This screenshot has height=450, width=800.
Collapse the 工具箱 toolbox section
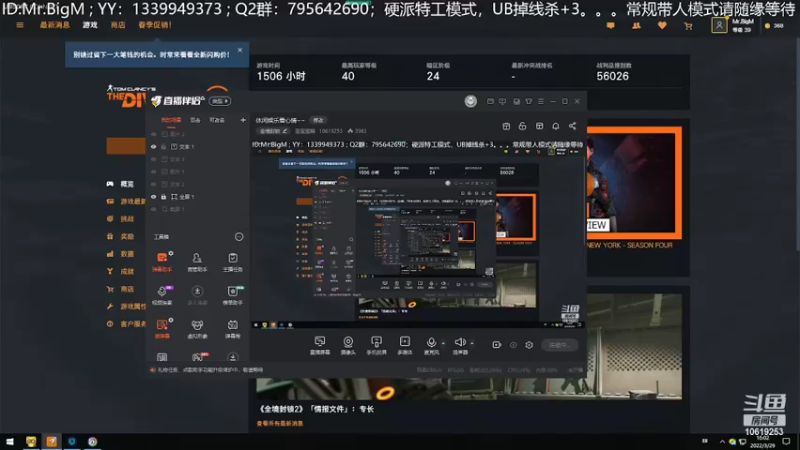point(239,237)
